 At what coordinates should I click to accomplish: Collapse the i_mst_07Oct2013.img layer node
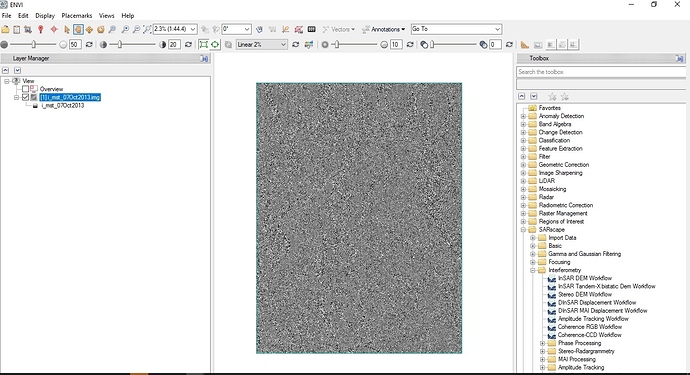(16, 97)
